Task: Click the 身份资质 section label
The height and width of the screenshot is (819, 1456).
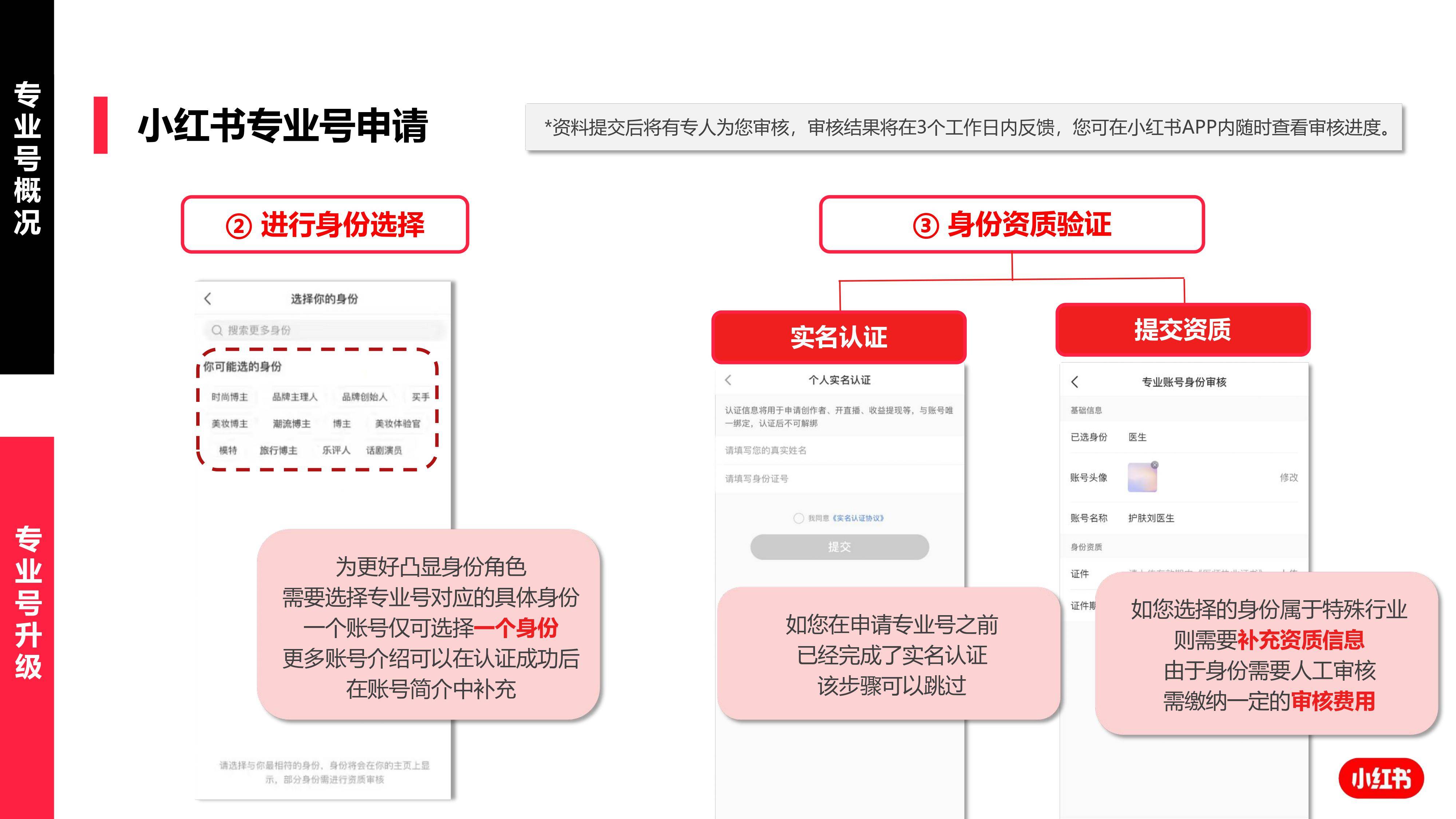Action: tap(1086, 547)
